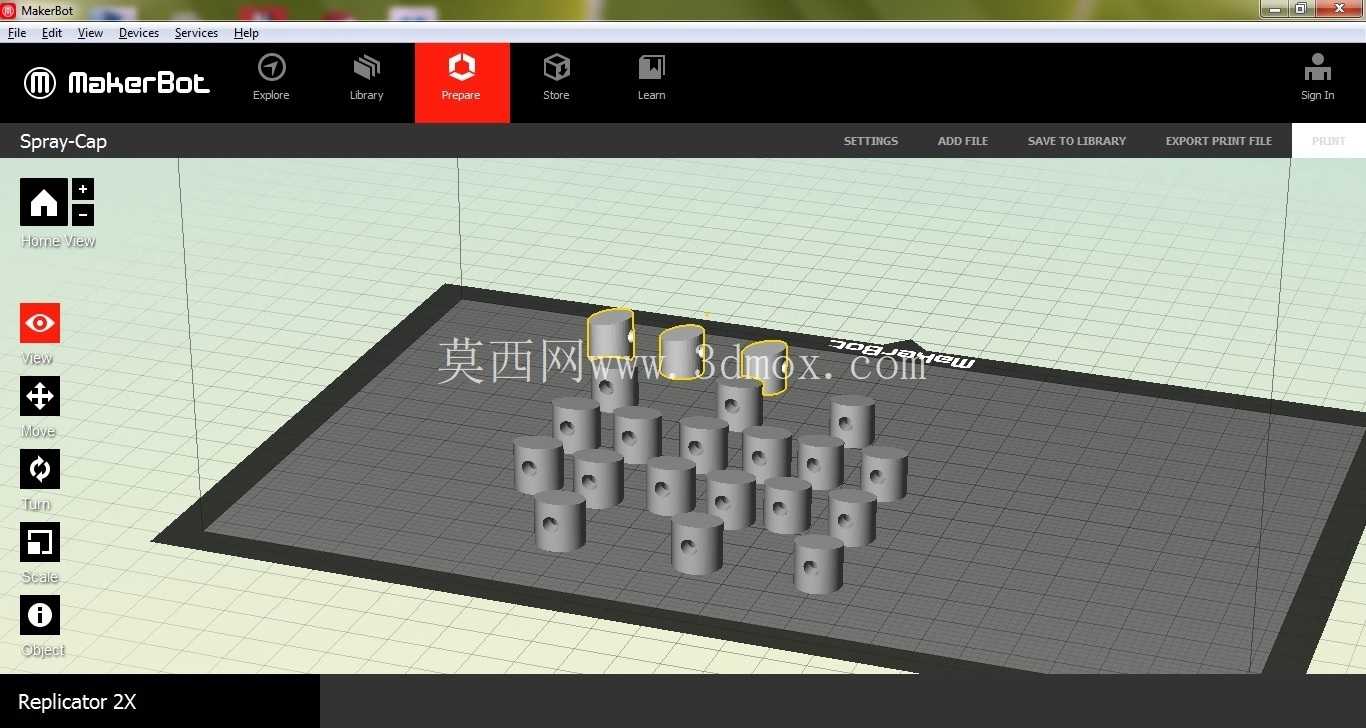Select the Turn rotate tool

click(40, 469)
